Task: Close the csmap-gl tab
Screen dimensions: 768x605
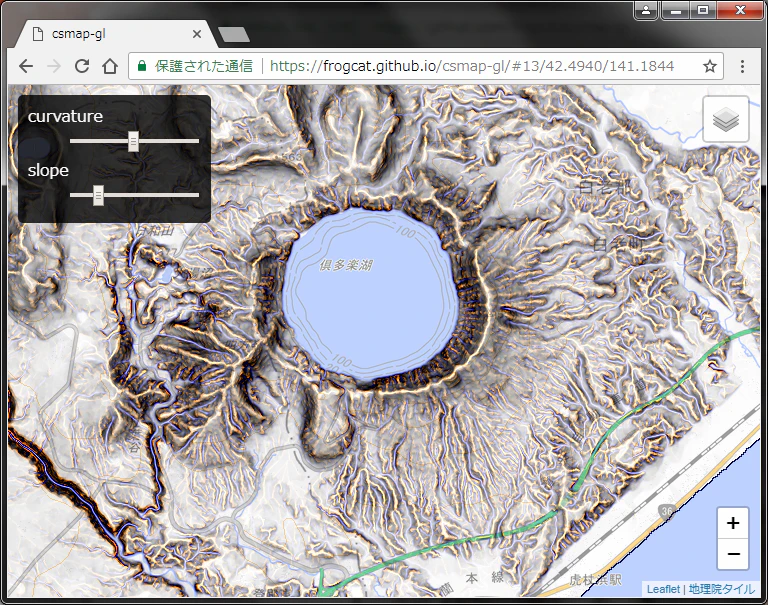Action: 197,34
